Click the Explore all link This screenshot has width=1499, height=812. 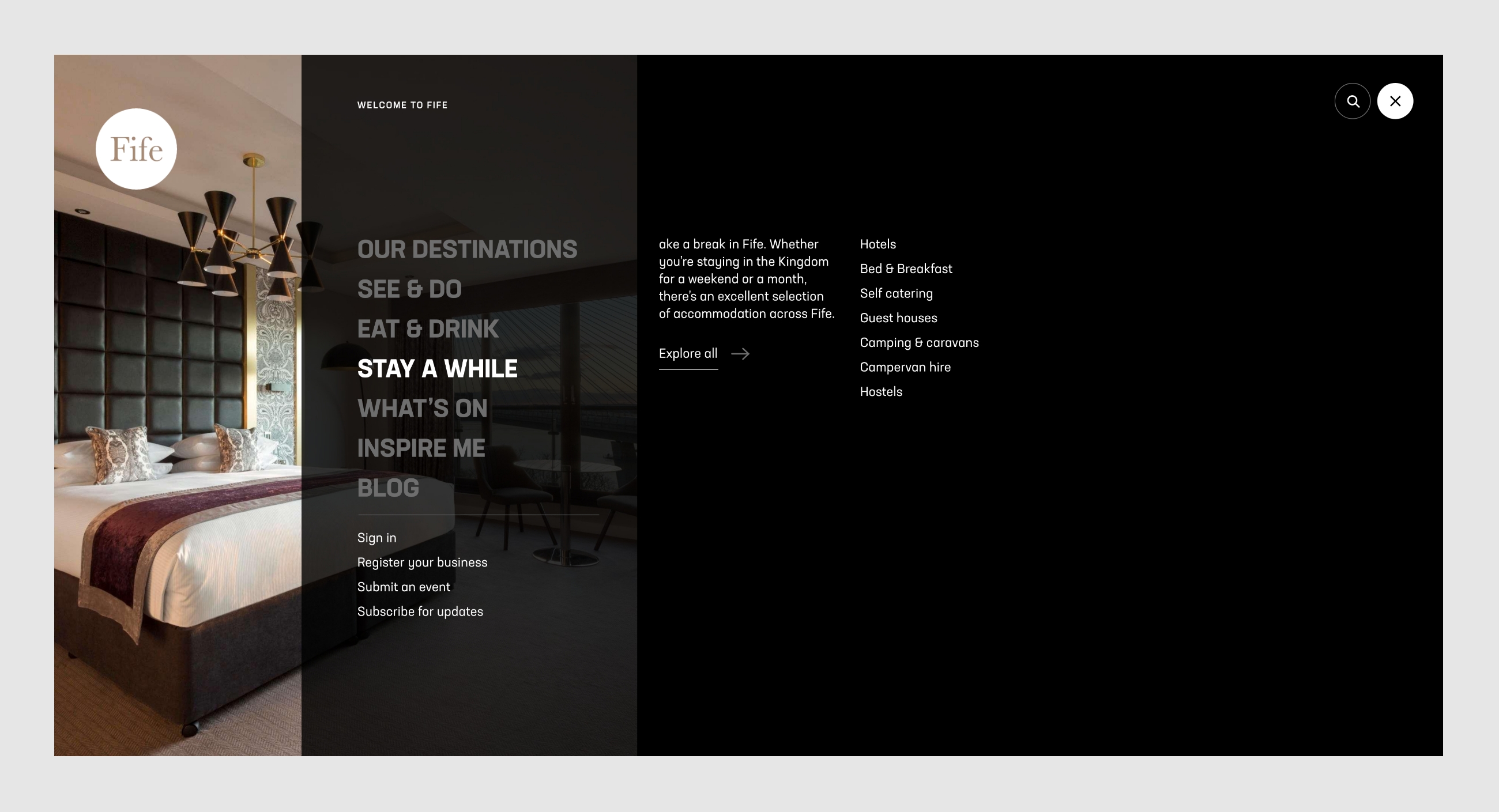pyautogui.click(x=688, y=354)
